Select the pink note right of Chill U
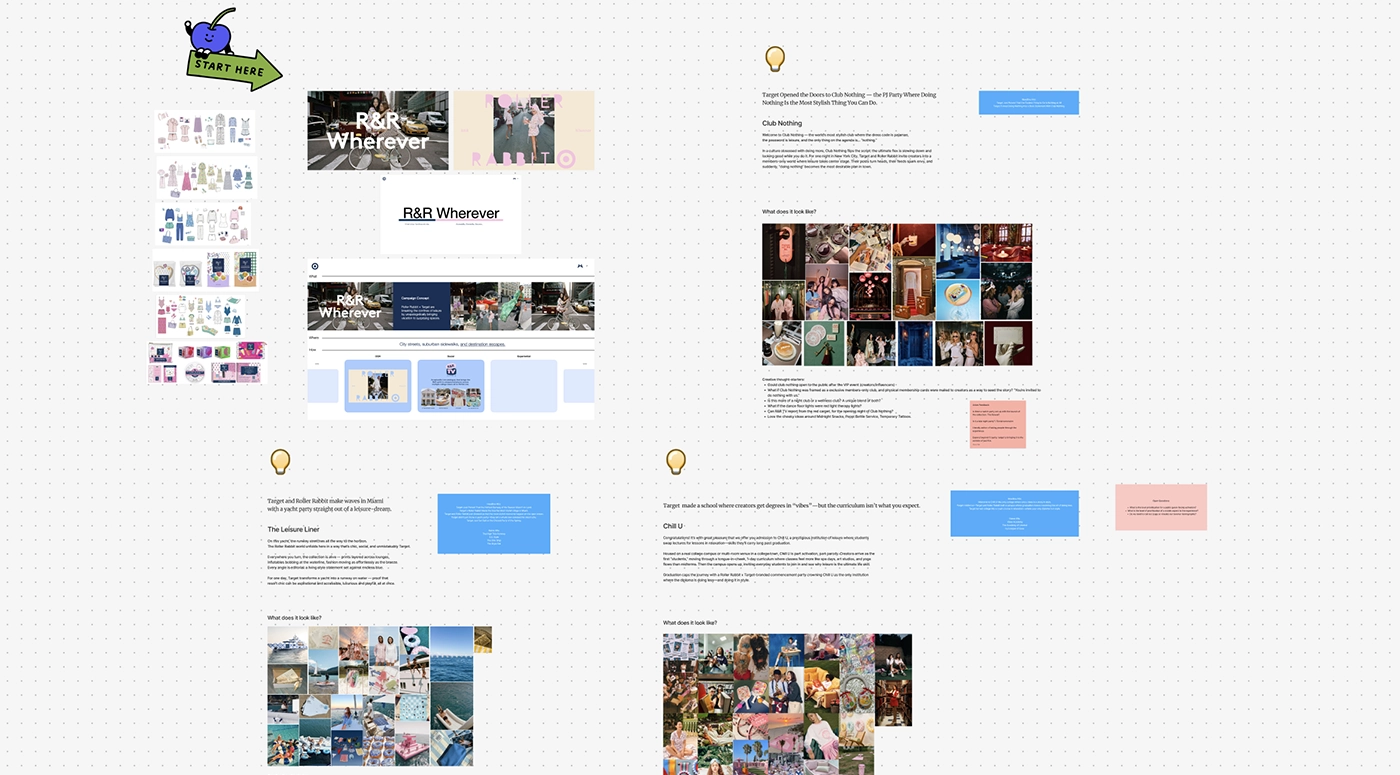Image resolution: width=1400 pixels, height=775 pixels. 1161,507
